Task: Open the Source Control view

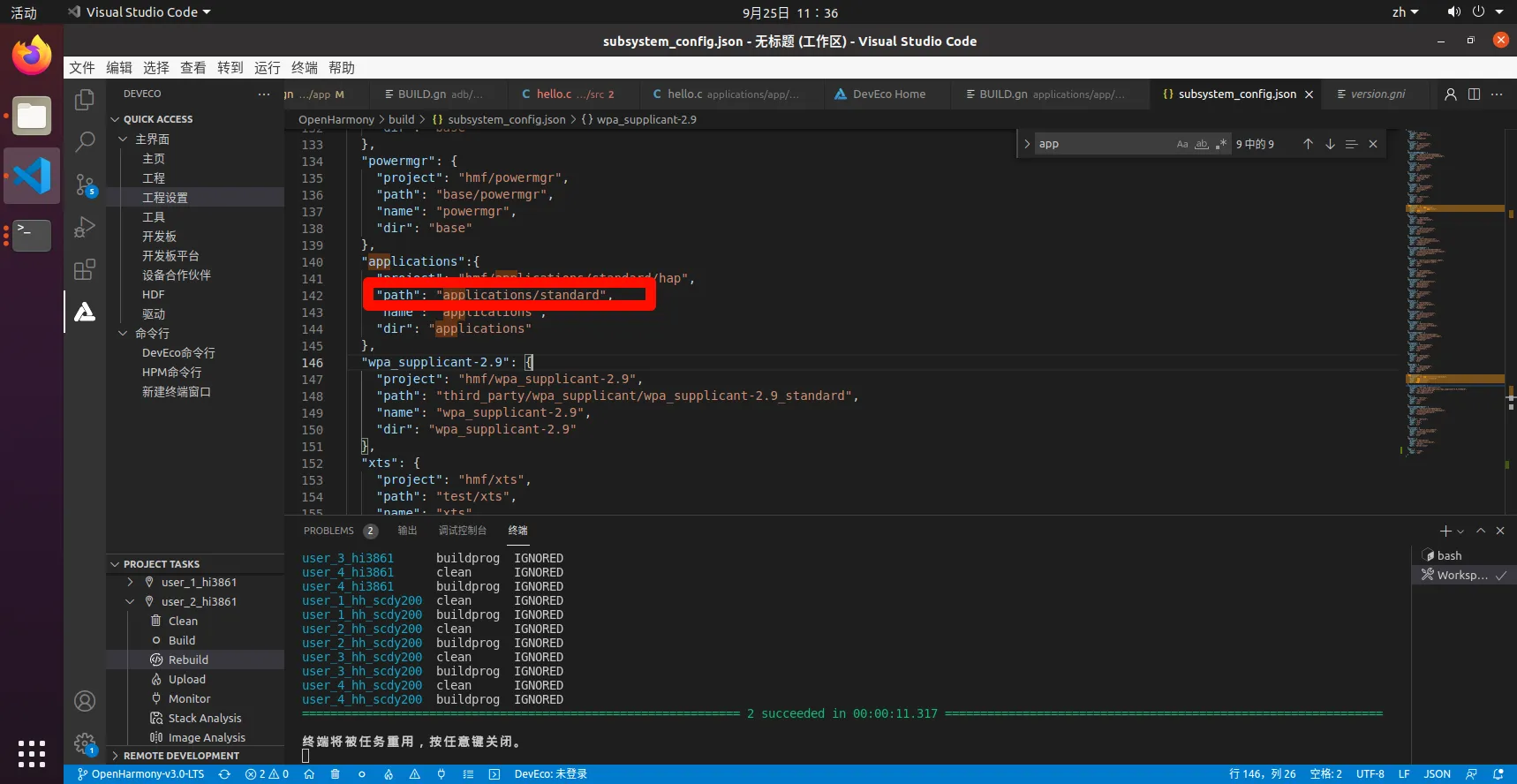Action: click(85, 184)
